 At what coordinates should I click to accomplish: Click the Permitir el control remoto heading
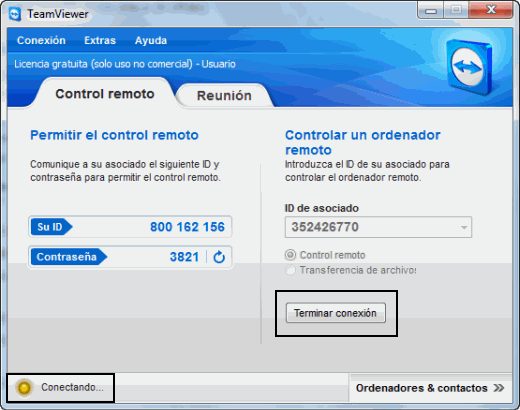(114, 135)
